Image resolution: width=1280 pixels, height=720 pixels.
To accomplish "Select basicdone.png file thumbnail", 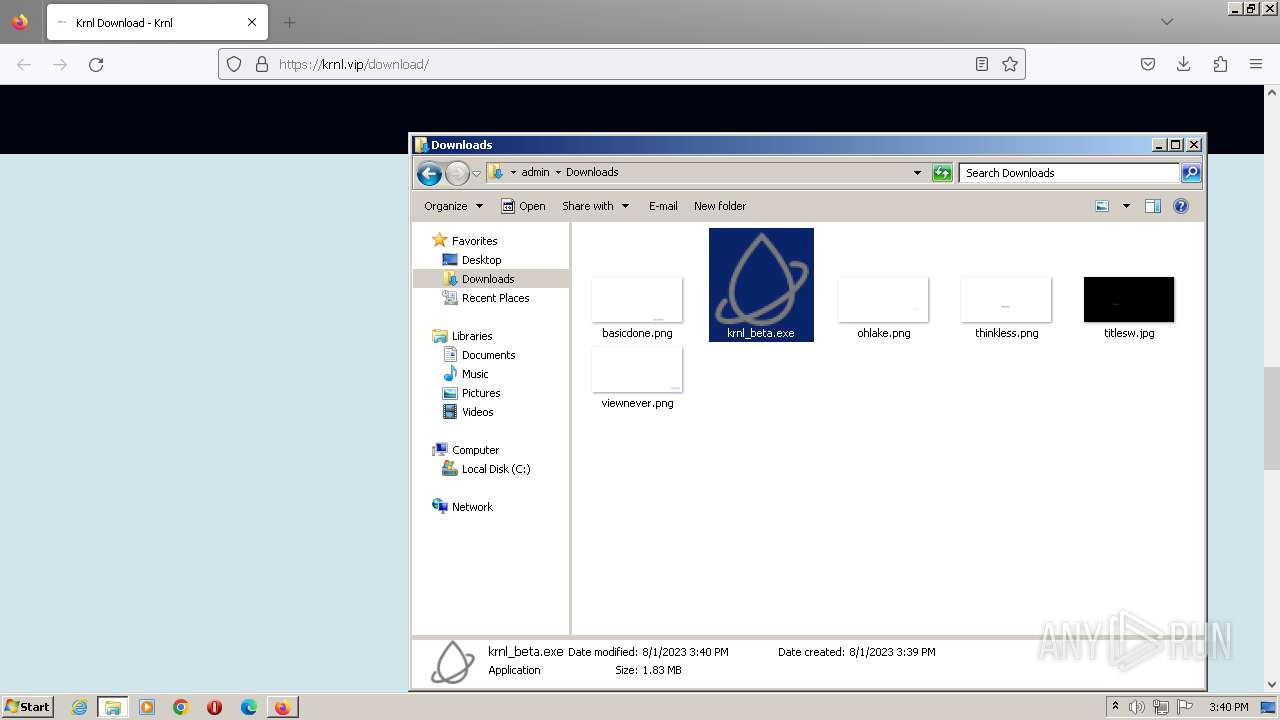I will pos(637,300).
